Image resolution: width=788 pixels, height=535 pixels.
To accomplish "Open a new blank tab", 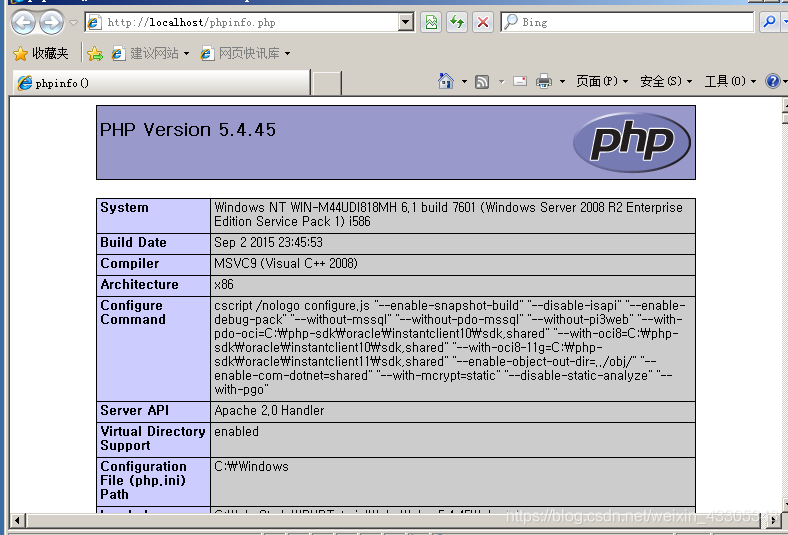I will tap(326, 83).
